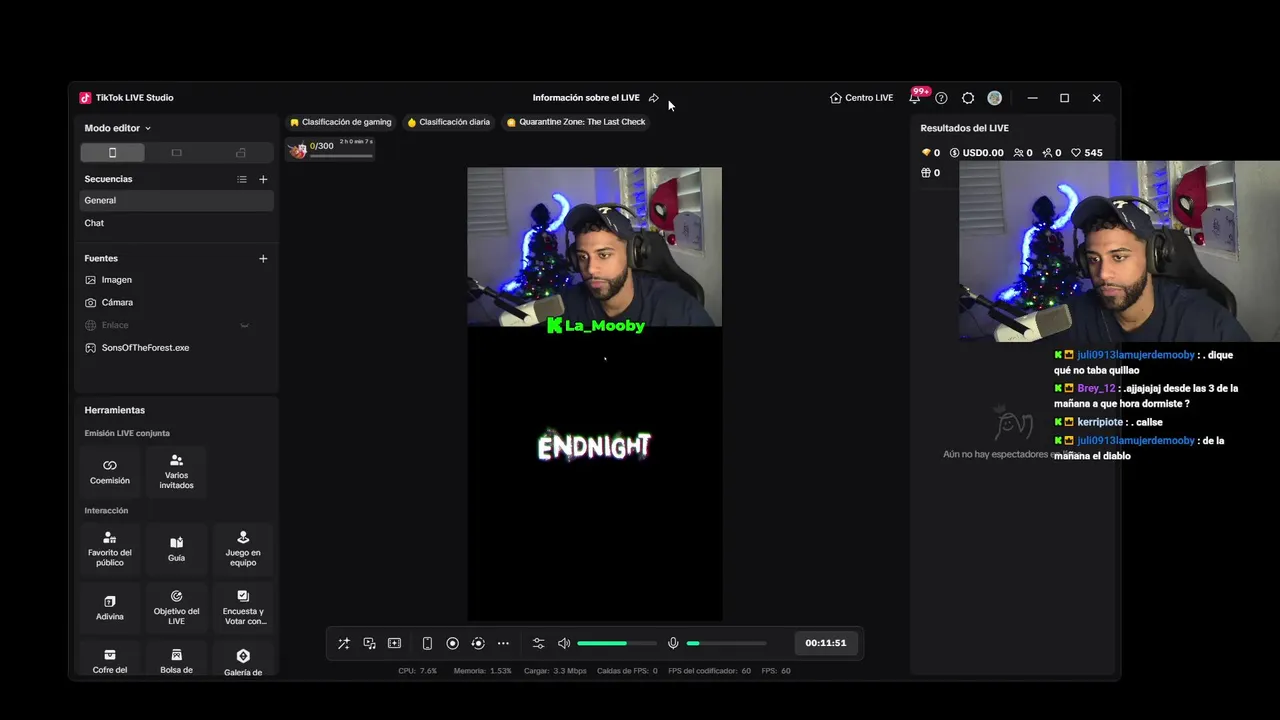Open the magic wand effects tool

343,643
